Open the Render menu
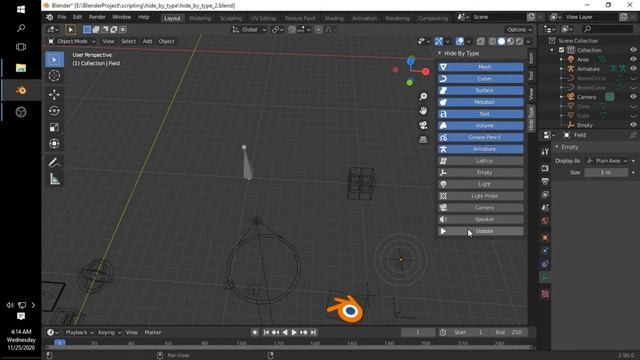Screen dimensions: 640x360 (97, 17)
